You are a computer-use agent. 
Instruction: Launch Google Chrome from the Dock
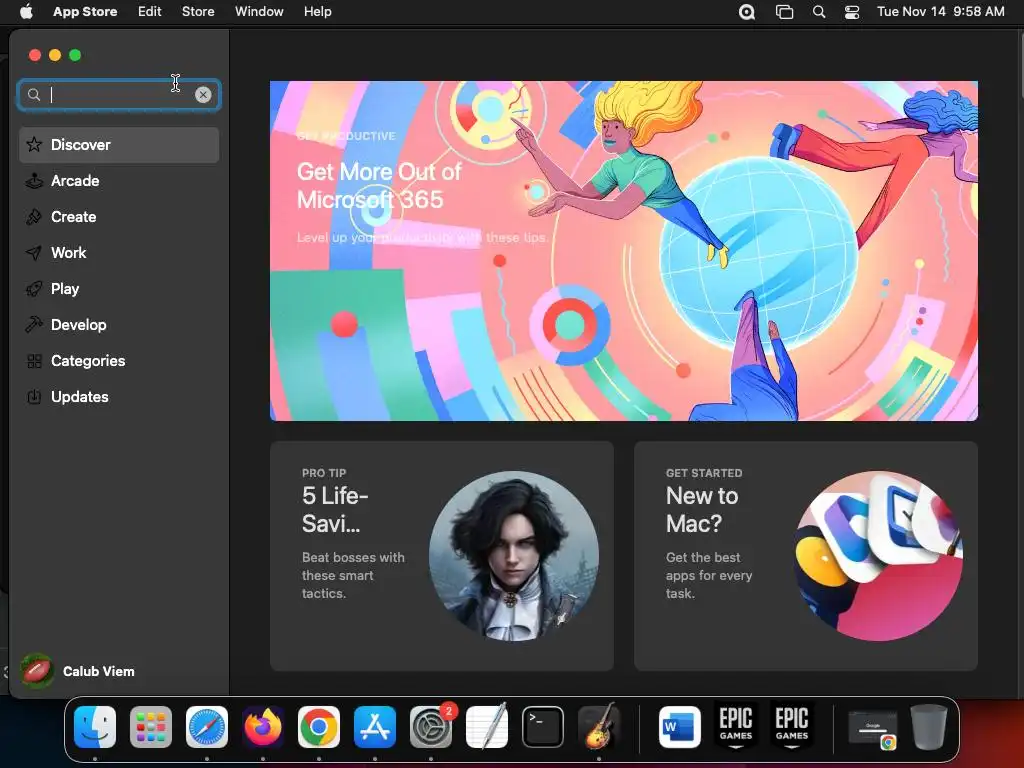[319, 727]
